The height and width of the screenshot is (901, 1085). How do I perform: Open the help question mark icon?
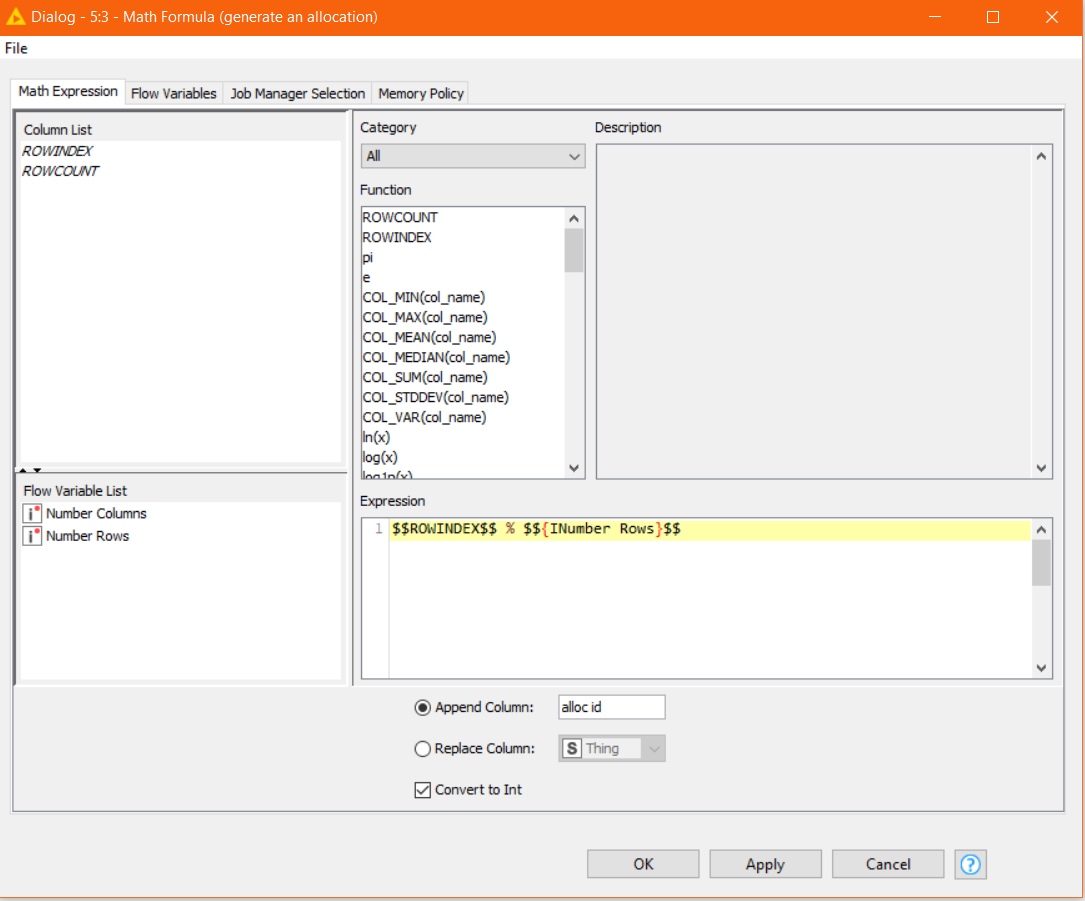(x=970, y=864)
